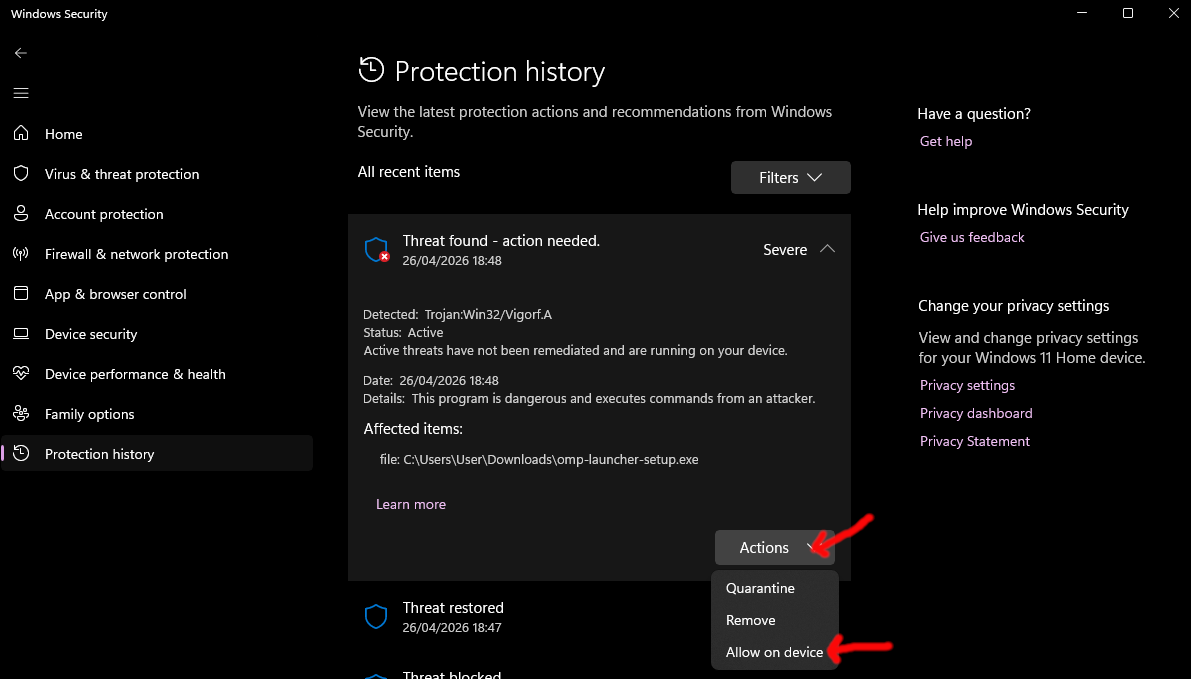
Task: Click the Threat found - action needed title
Action: pyautogui.click(x=501, y=241)
